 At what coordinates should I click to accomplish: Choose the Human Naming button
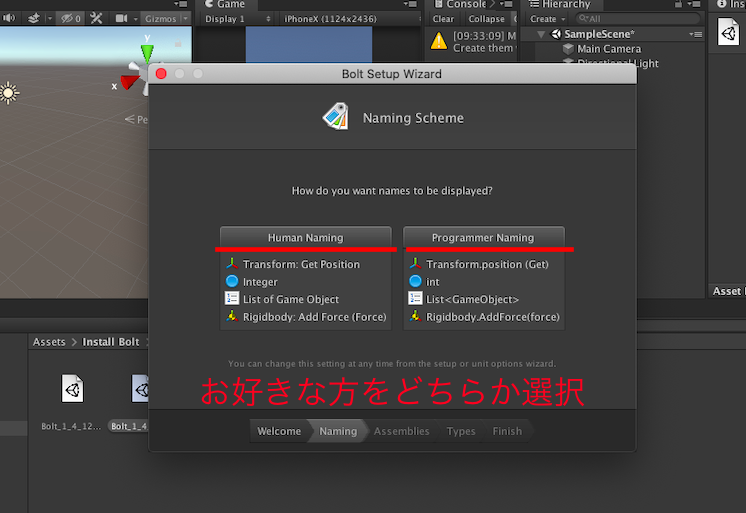point(305,237)
